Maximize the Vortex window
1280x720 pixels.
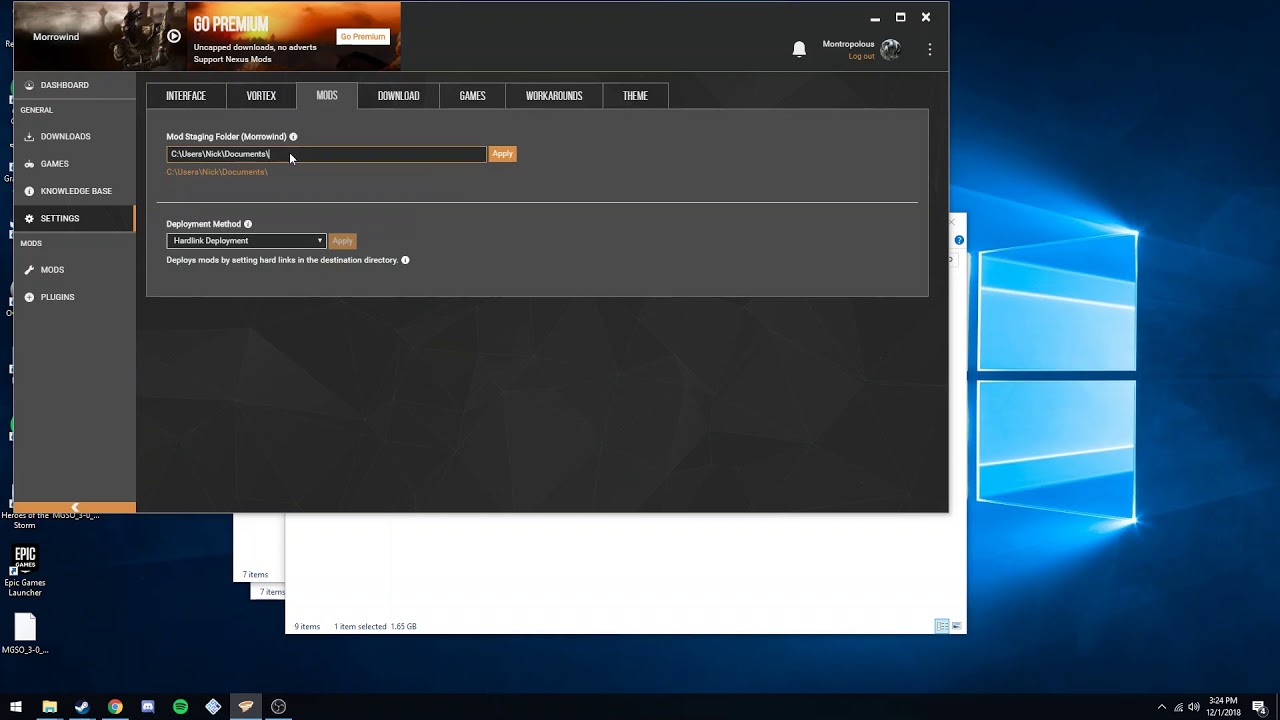point(900,18)
